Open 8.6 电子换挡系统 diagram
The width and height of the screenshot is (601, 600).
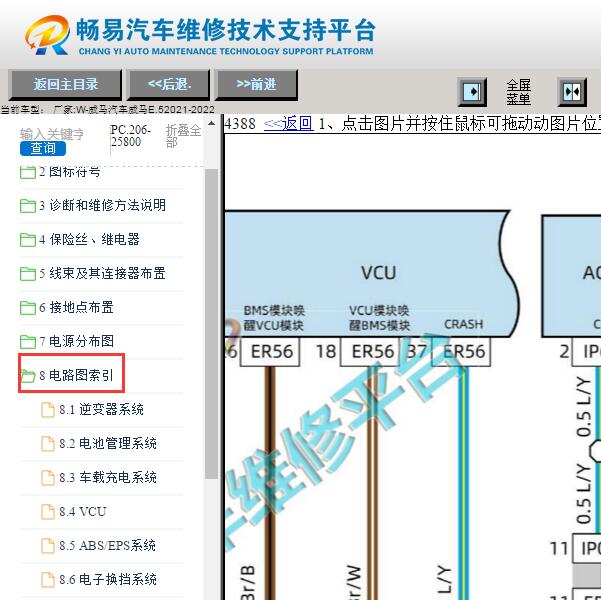point(108,579)
